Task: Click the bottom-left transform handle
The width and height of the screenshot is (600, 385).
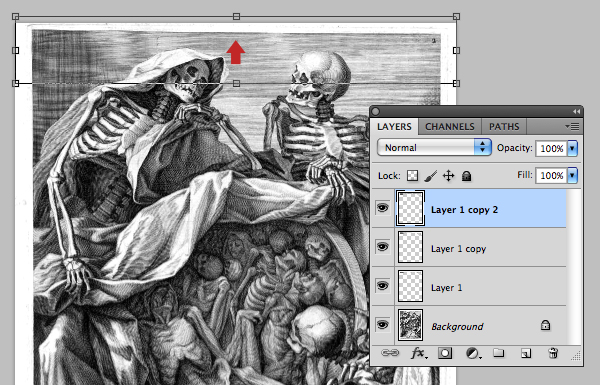Action: click(x=15, y=83)
